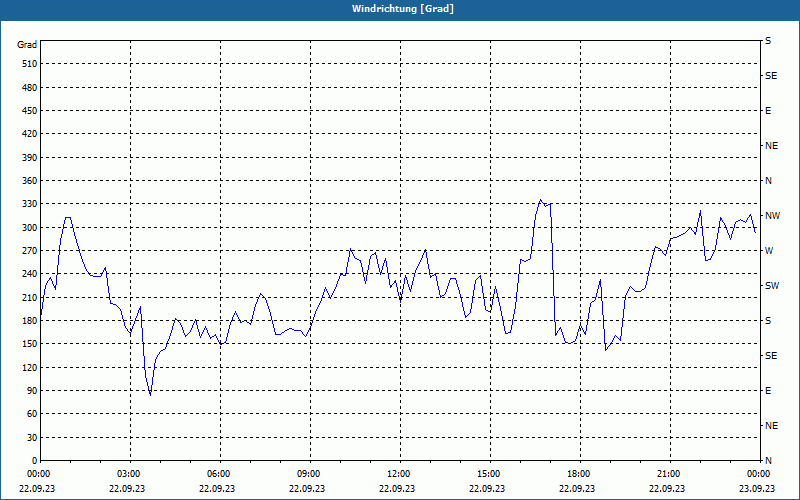Select the 06:00 time axis label

(218, 474)
